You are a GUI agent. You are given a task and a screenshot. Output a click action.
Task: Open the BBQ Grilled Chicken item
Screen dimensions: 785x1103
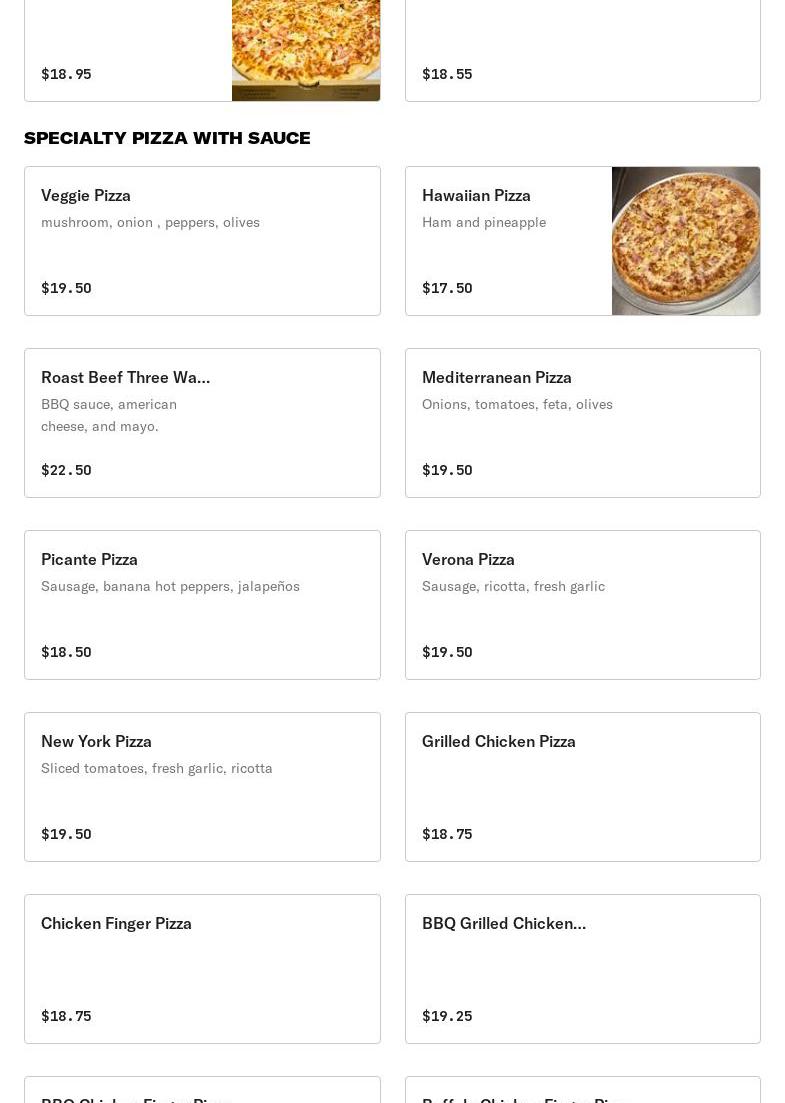tap(582, 969)
